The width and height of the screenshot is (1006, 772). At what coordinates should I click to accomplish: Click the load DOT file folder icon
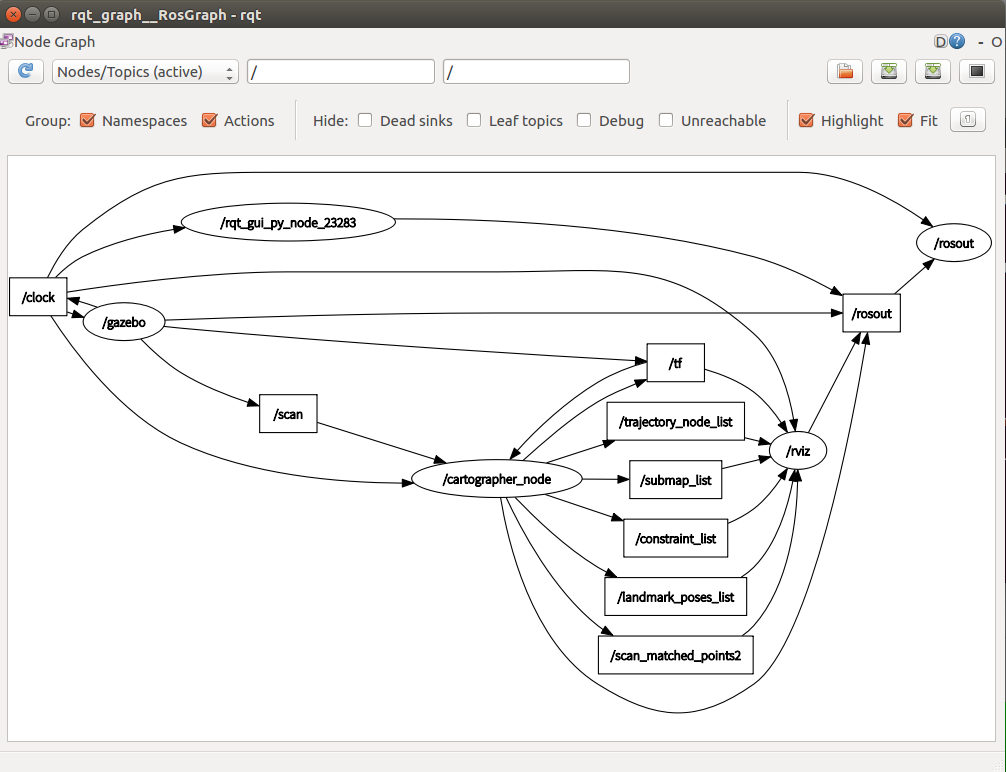point(845,72)
